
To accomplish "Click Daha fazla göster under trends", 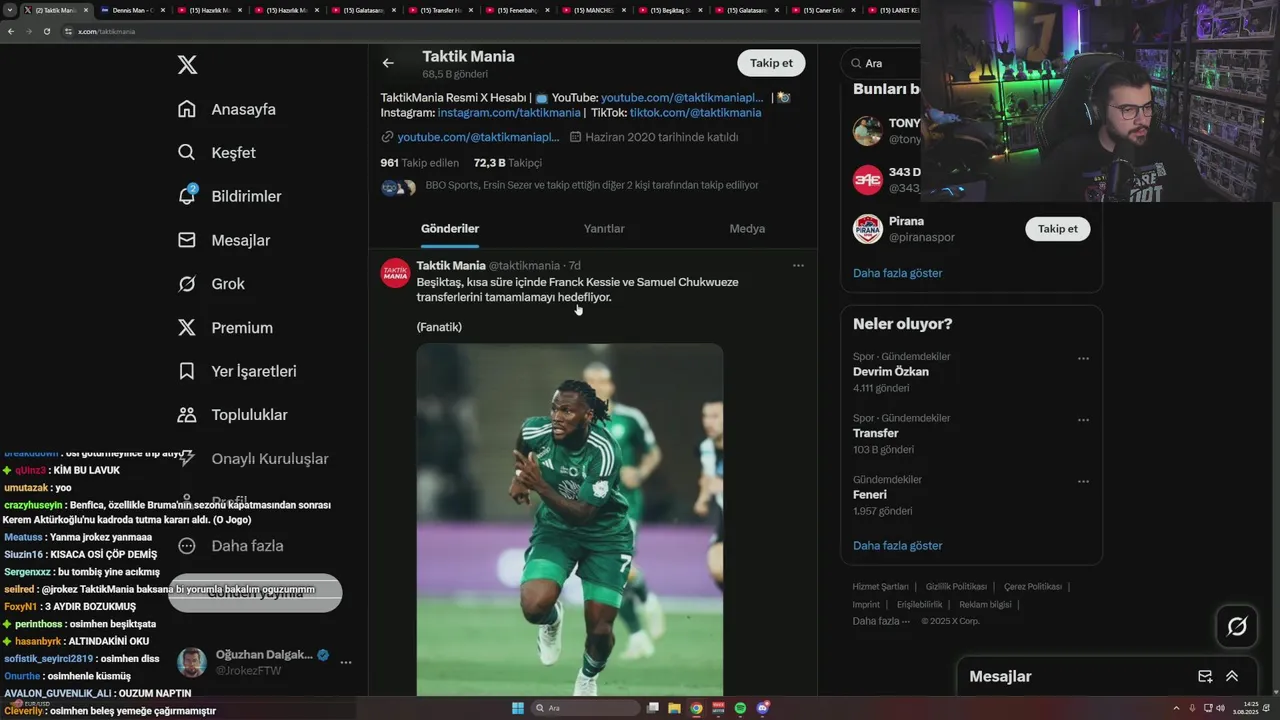I will click(897, 546).
